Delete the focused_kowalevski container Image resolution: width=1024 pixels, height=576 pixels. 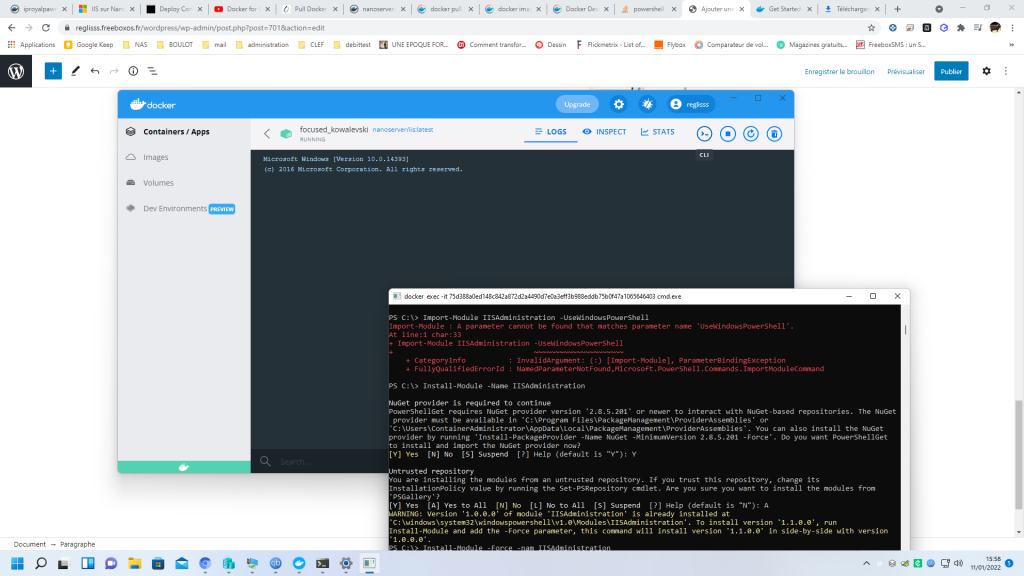point(773,133)
